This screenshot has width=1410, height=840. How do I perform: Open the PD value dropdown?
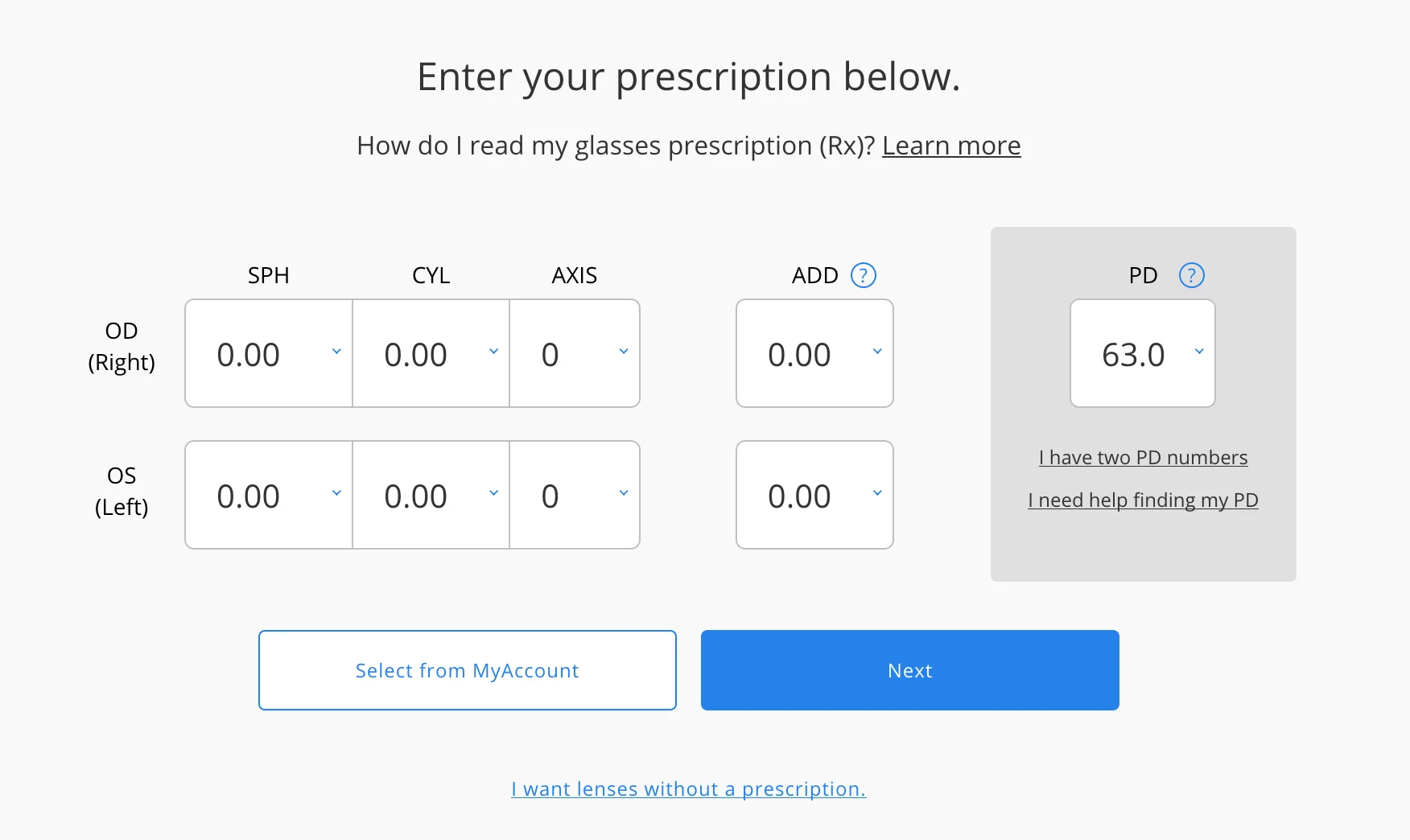1198,352
